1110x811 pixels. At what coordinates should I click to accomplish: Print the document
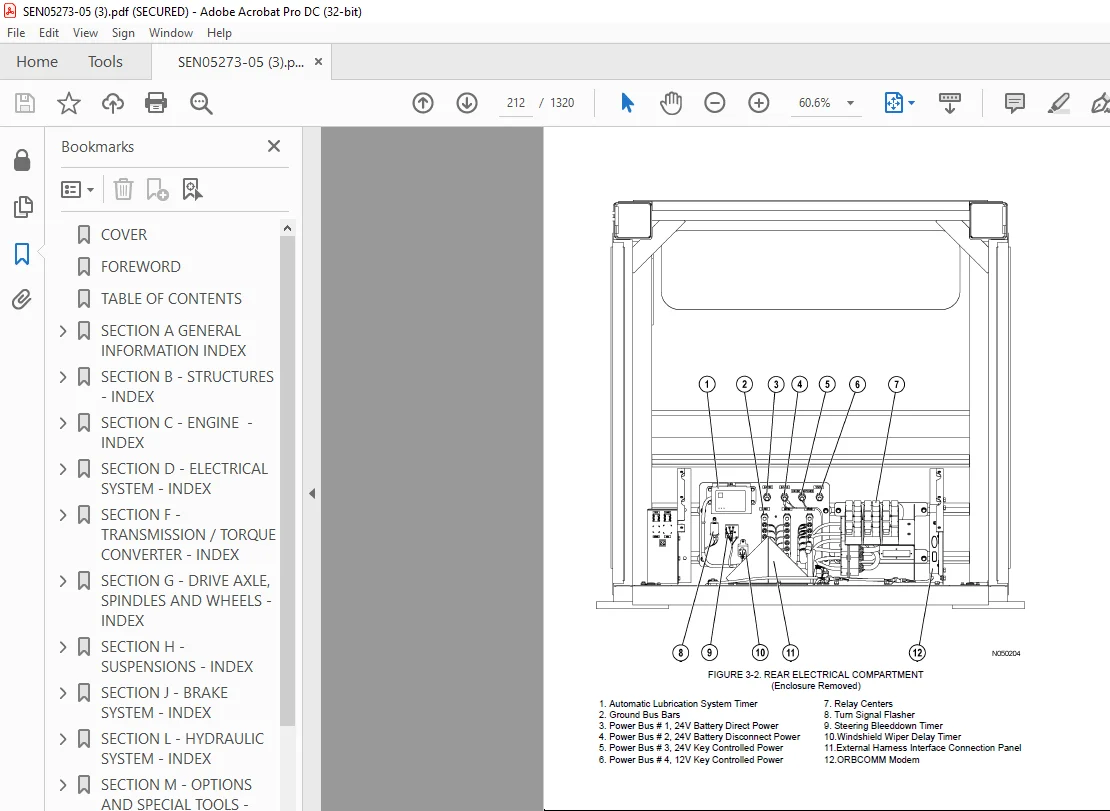[x=156, y=103]
